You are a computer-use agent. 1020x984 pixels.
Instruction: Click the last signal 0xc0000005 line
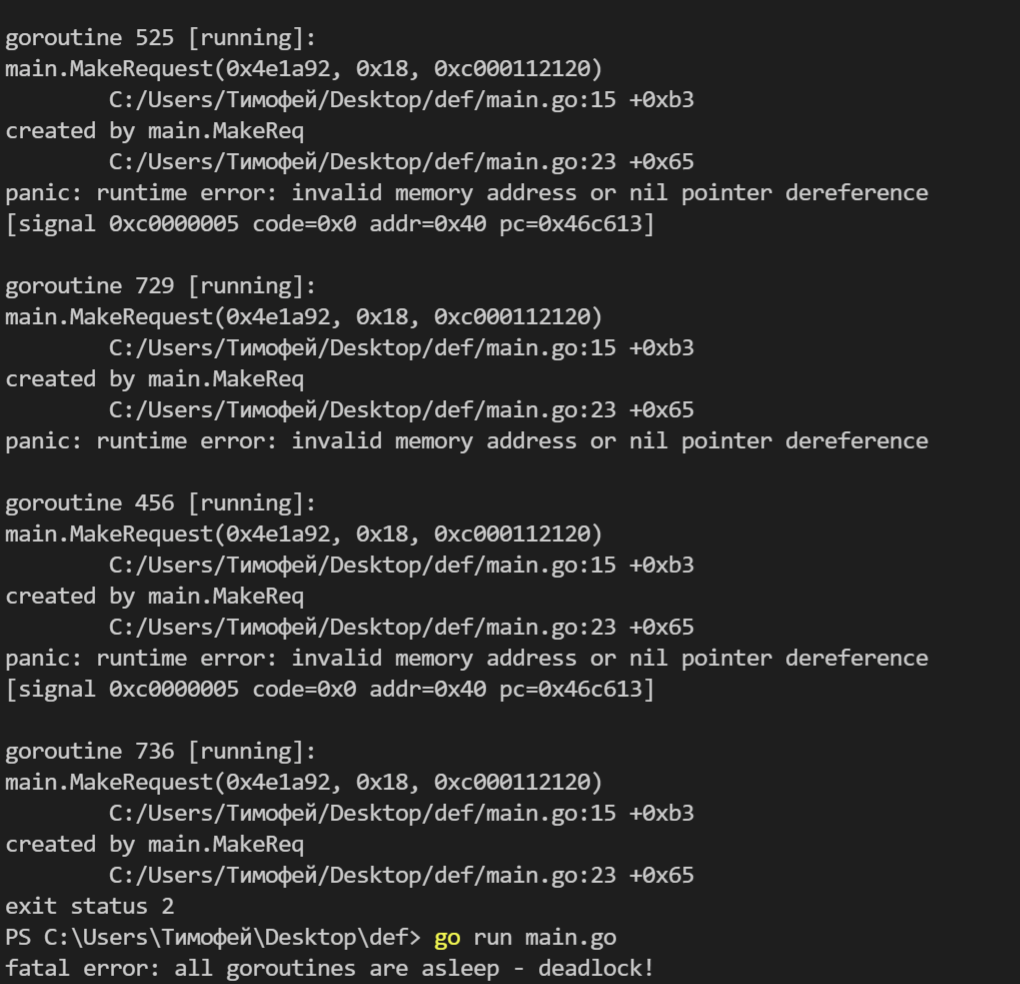click(329, 689)
